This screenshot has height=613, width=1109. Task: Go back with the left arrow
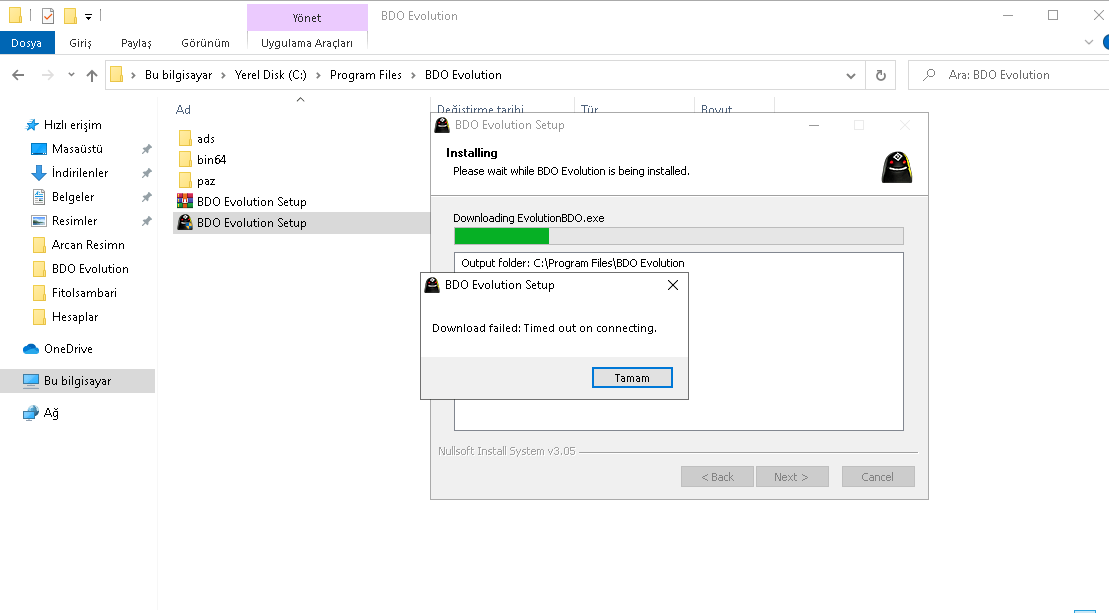pos(18,75)
